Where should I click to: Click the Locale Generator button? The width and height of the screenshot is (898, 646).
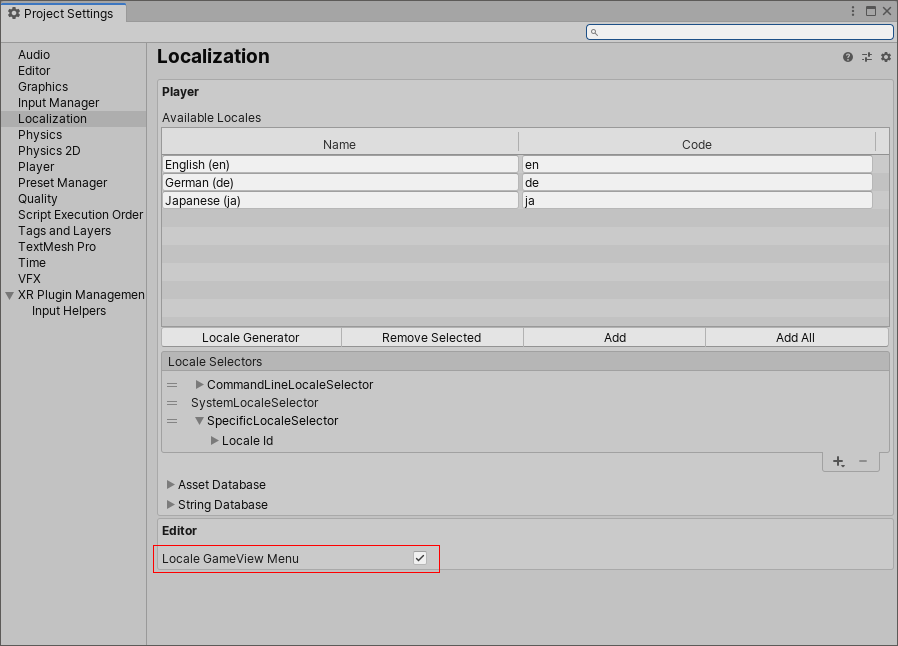tap(249, 337)
